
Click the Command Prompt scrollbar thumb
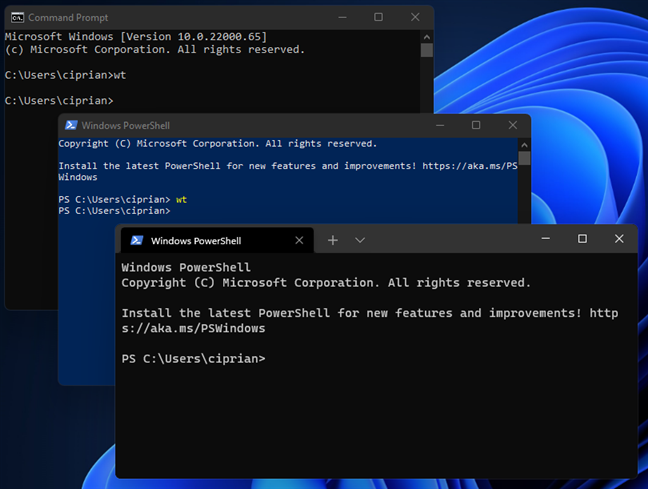[x=427, y=50]
